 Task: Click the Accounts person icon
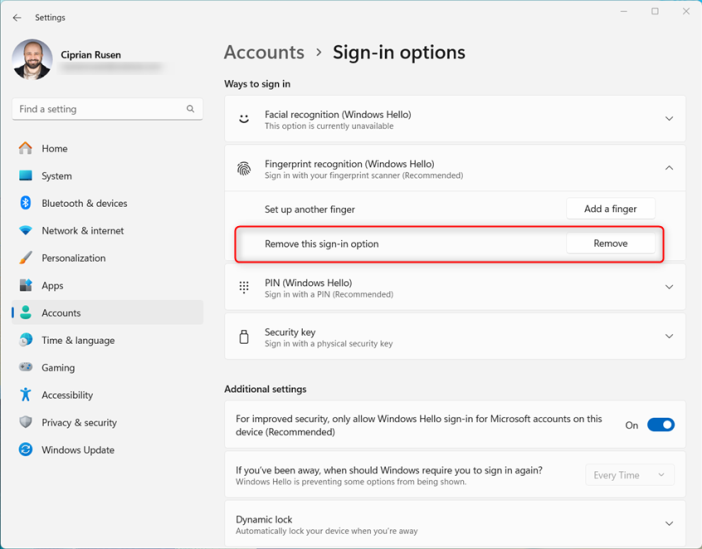coord(26,313)
